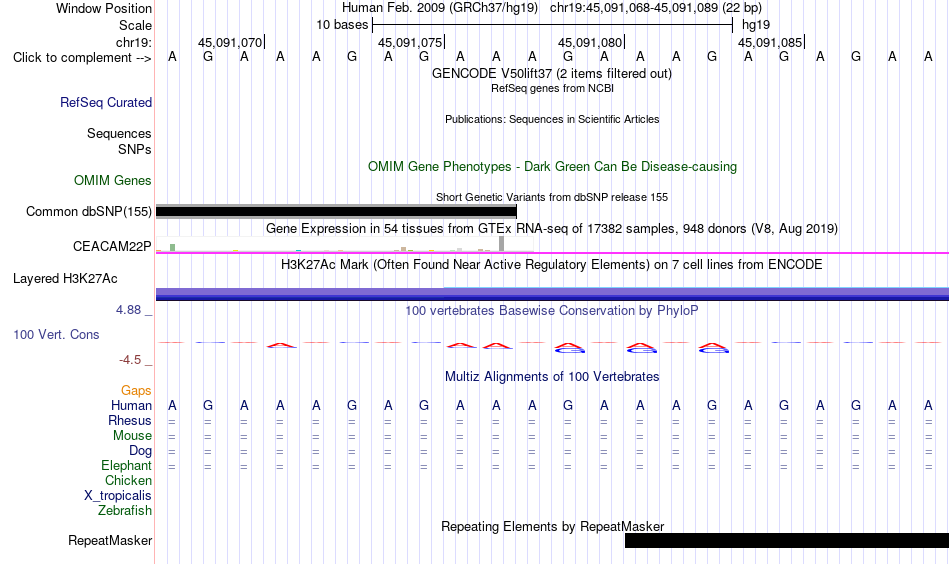Click the -4.5 PhyloP lower scale value

tap(130, 360)
